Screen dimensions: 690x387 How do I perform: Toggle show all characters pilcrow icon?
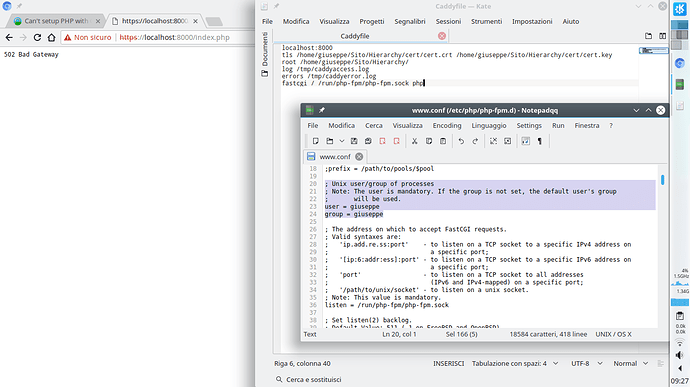[540, 141]
